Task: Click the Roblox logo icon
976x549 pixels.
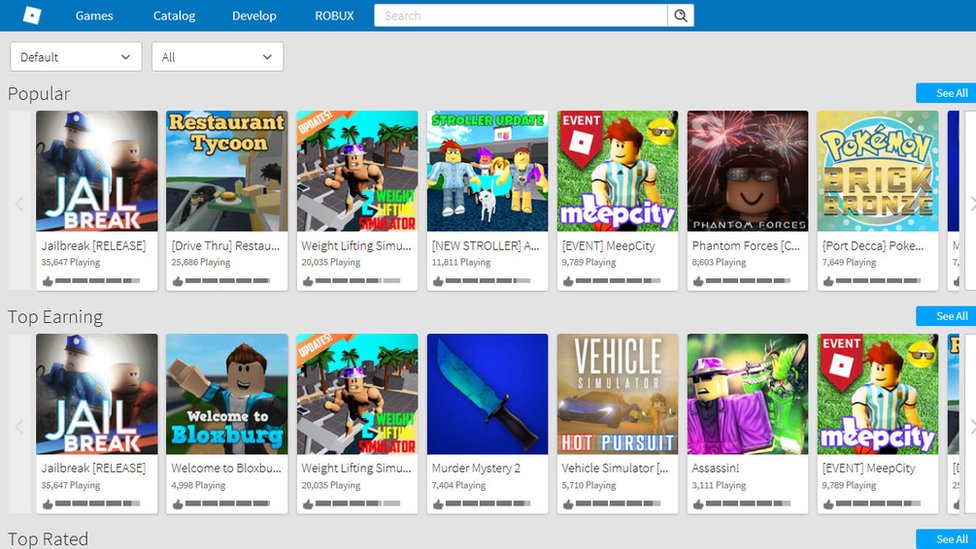Action: click(x=32, y=15)
